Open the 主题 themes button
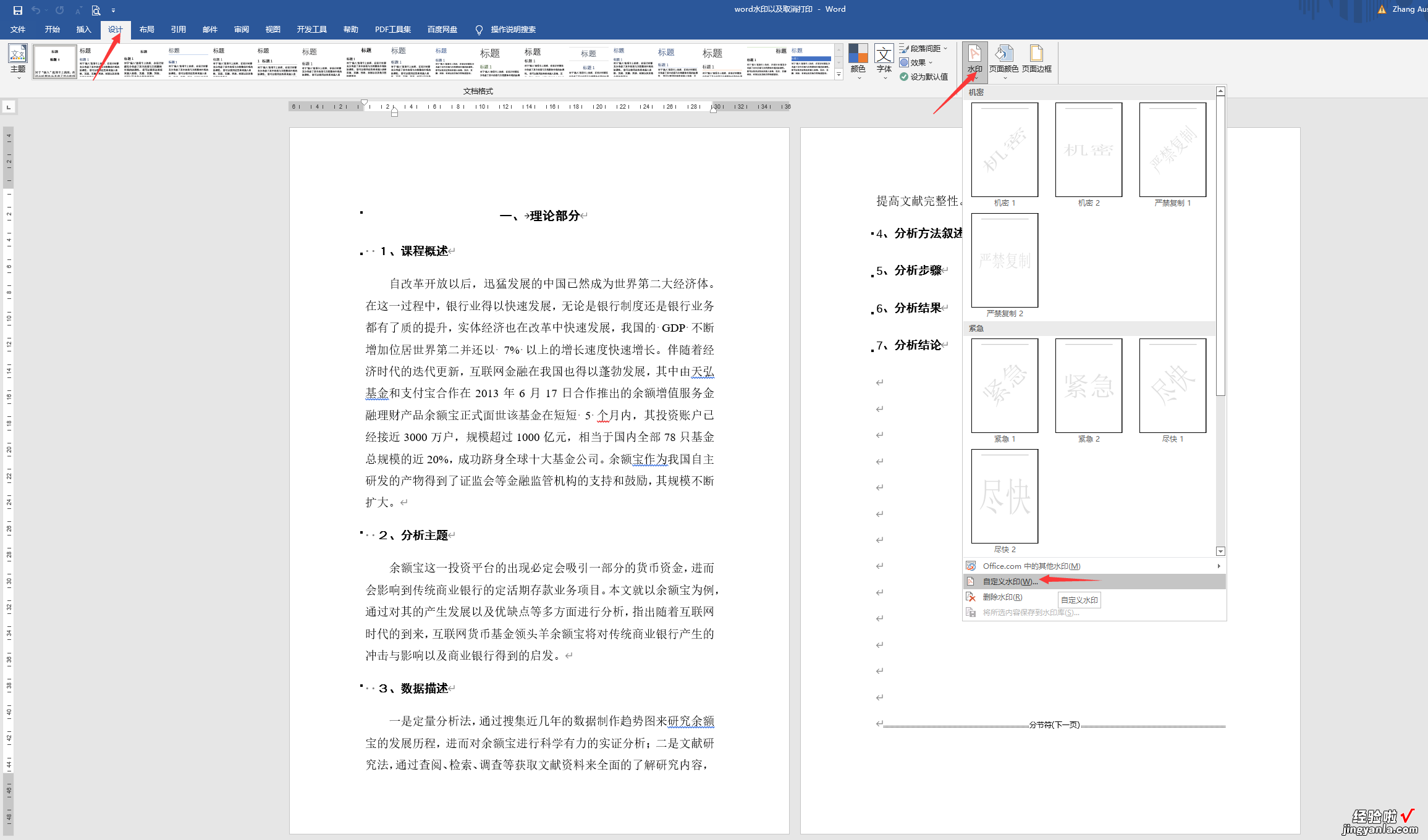 [x=18, y=61]
